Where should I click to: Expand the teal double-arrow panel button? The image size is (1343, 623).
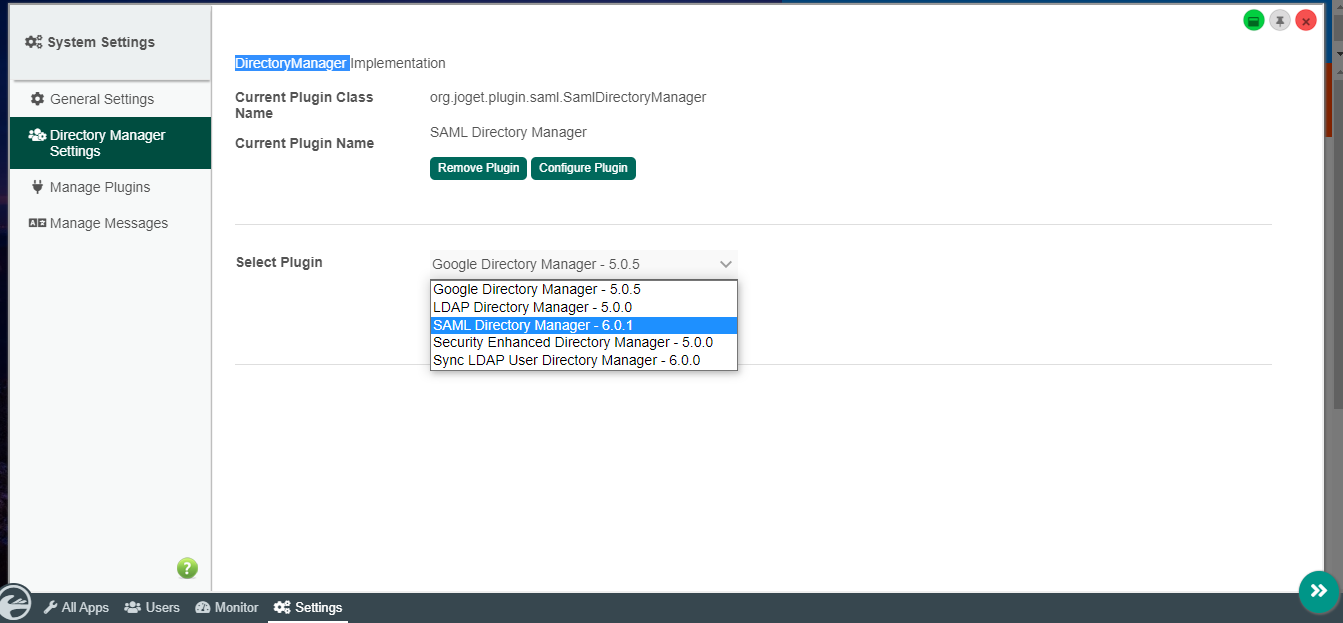1318,591
